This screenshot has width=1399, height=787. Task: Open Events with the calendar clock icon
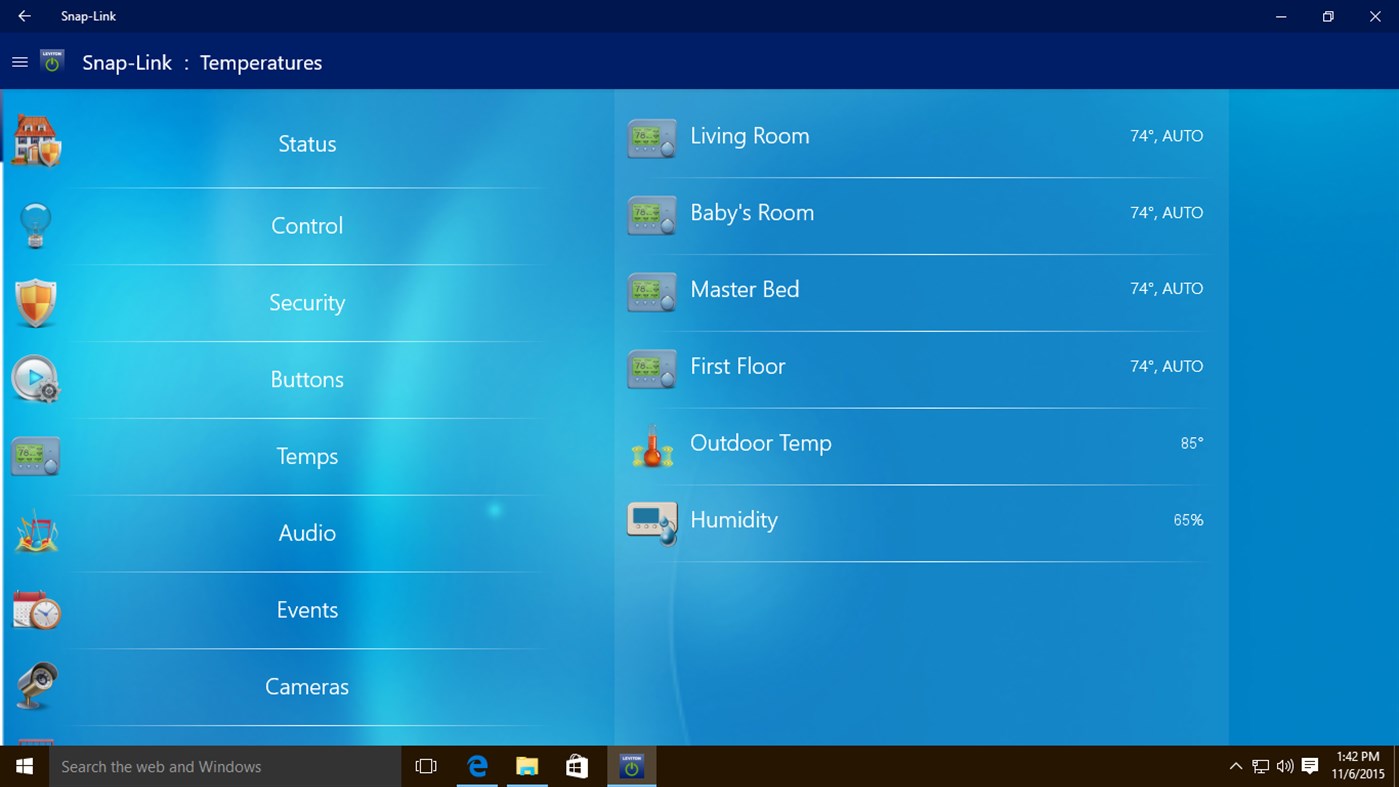(x=35, y=609)
